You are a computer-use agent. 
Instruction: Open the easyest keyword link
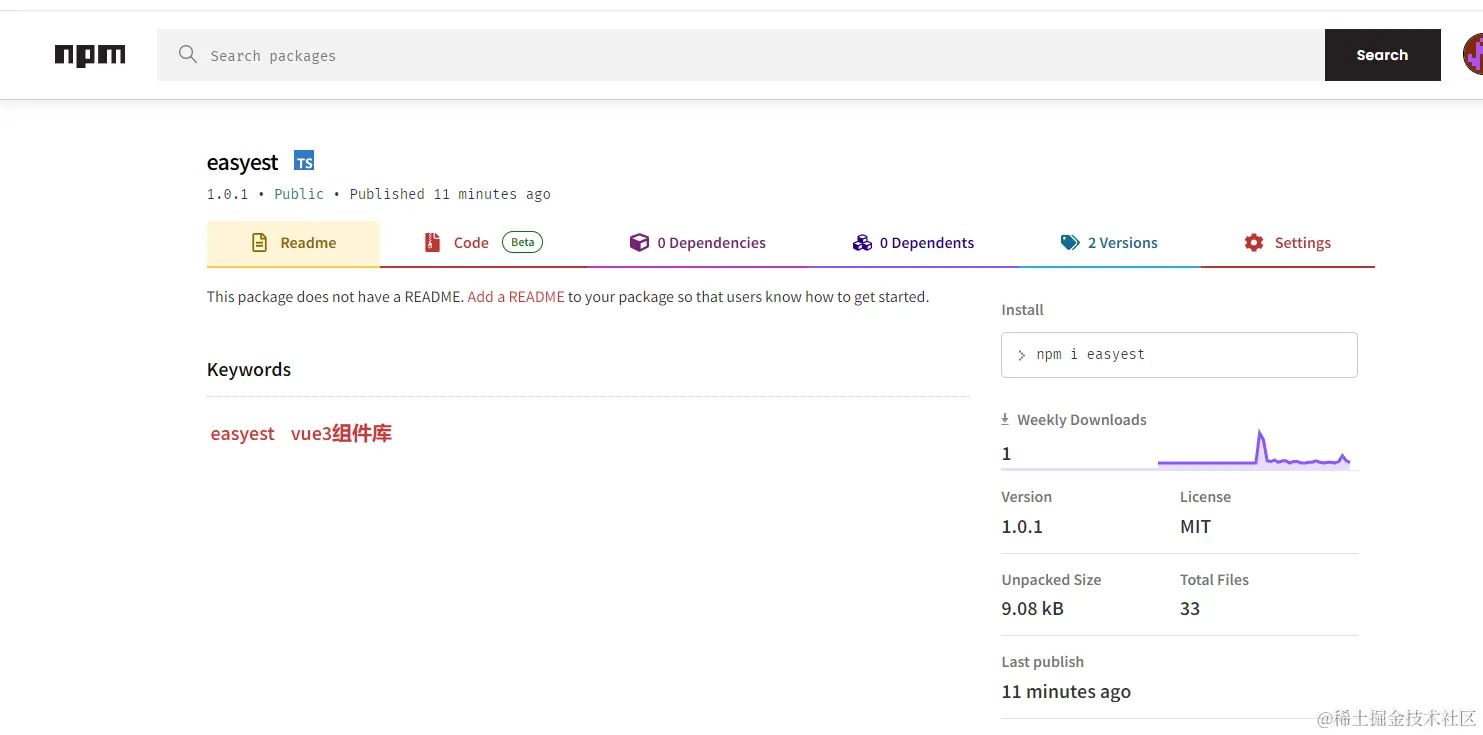click(x=242, y=433)
